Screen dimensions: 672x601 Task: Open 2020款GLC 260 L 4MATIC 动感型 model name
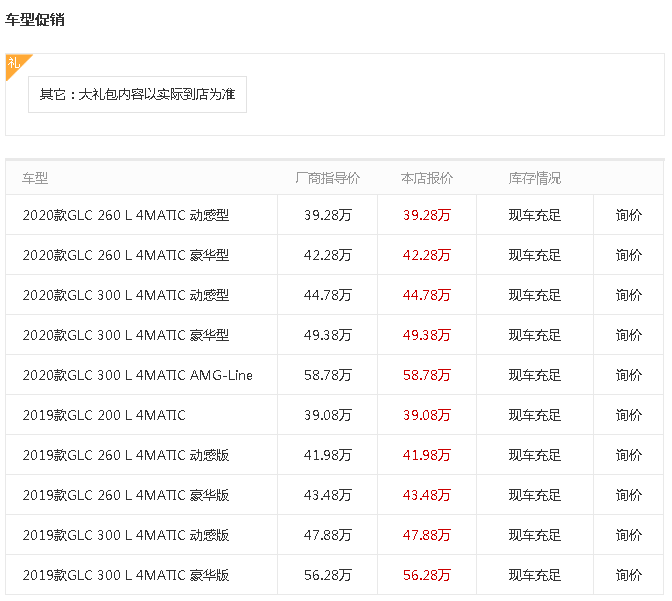[126, 215]
